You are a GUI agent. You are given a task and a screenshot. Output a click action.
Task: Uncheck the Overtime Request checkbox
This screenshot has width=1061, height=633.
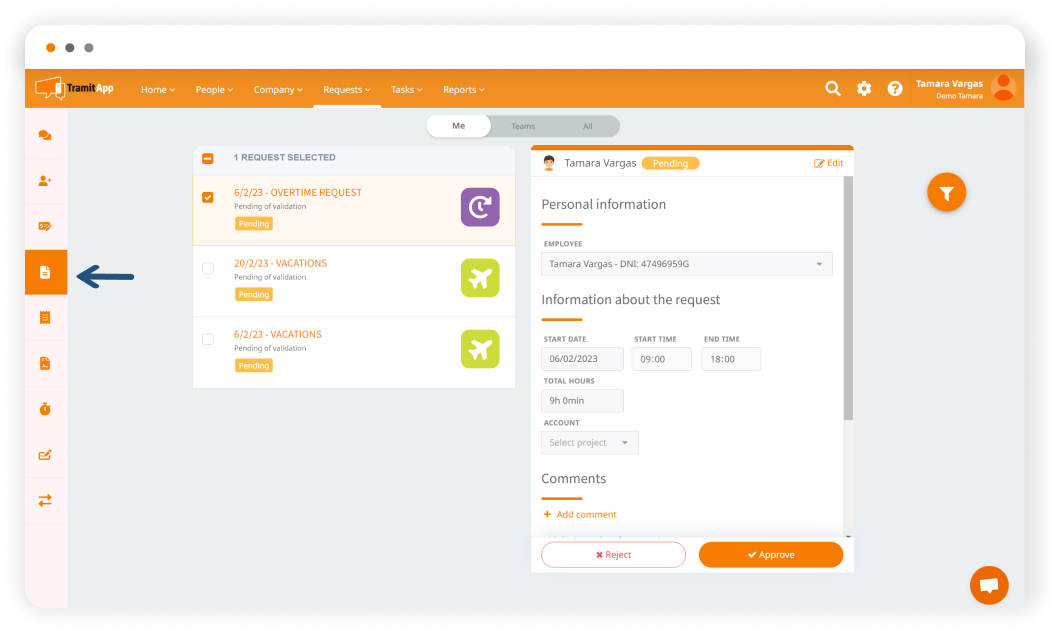click(x=208, y=198)
